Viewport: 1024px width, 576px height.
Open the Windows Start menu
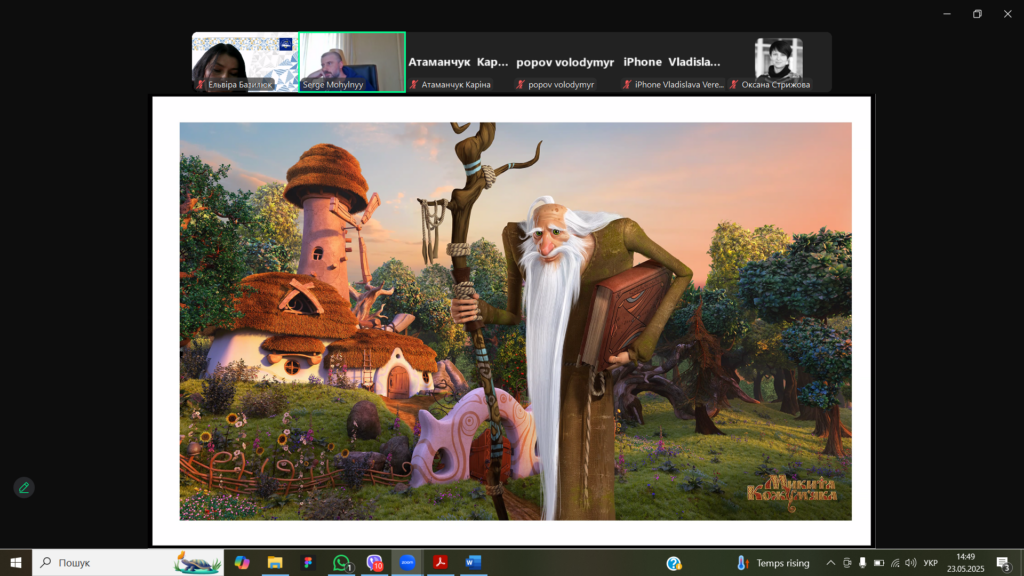coord(16,562)
